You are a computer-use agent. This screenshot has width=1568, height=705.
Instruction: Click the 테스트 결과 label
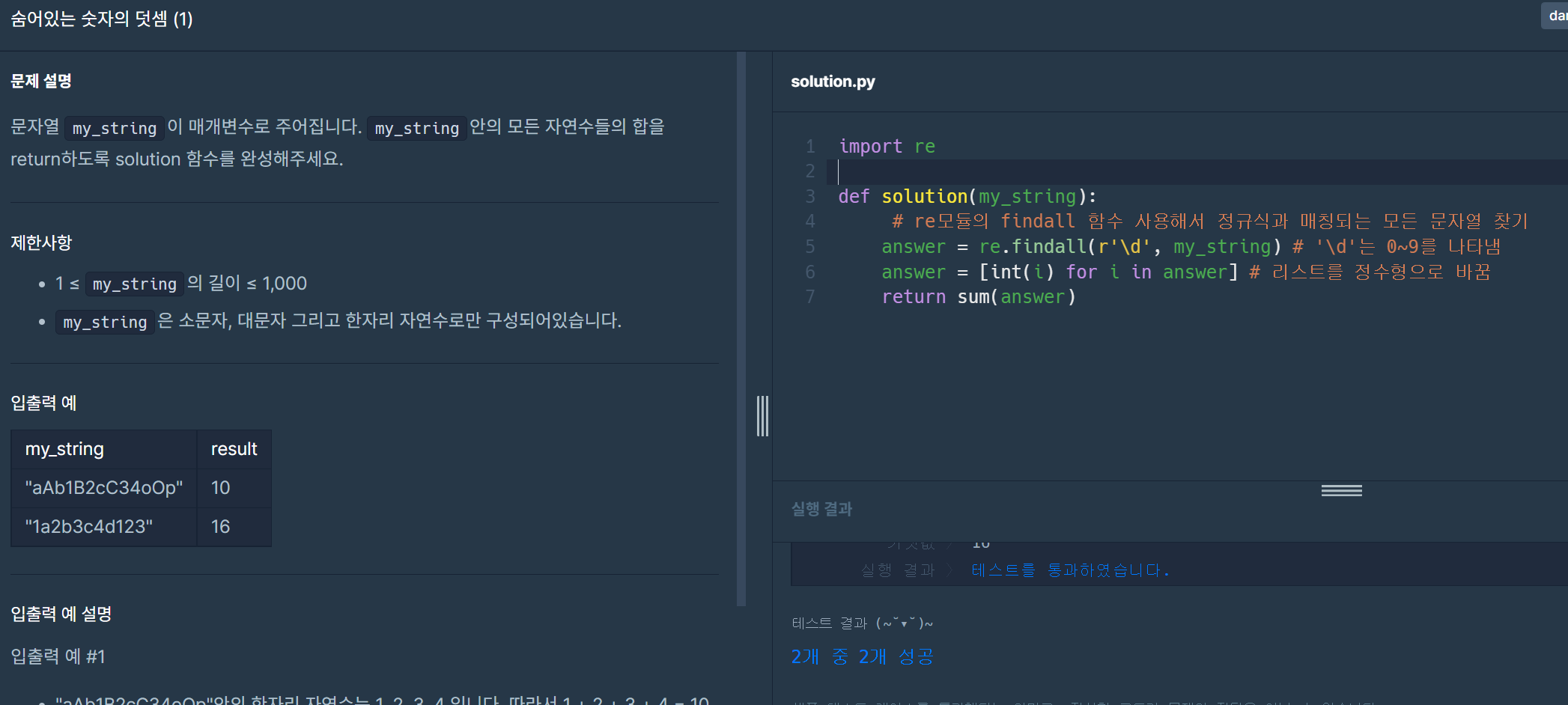tap(862, 623)
